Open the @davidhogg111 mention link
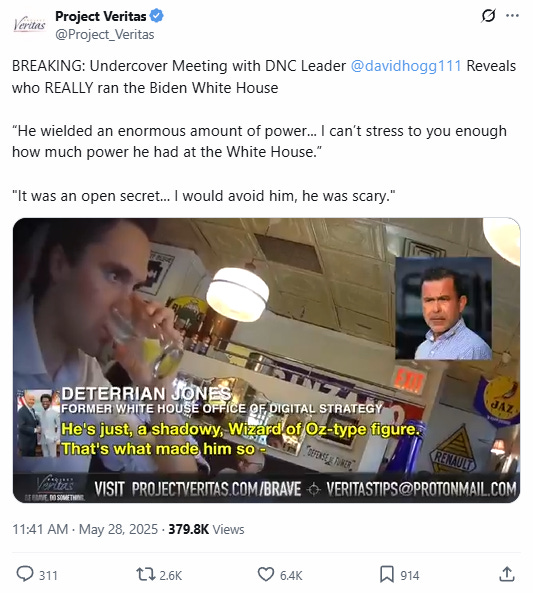Viewport: 533px width, 593px height. coord(406,66)
